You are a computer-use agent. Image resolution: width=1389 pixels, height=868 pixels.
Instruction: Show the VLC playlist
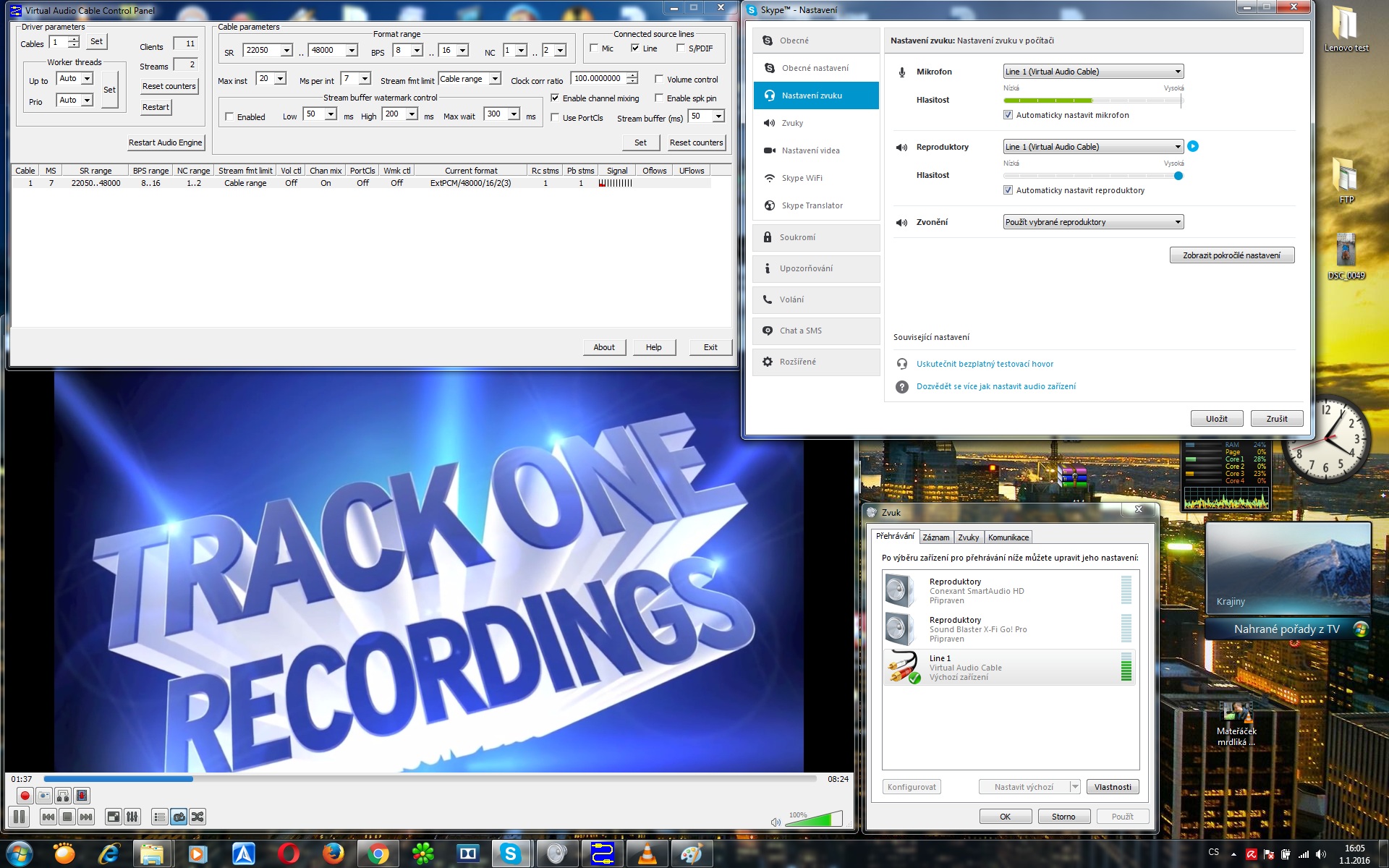(x=160, y=817)
